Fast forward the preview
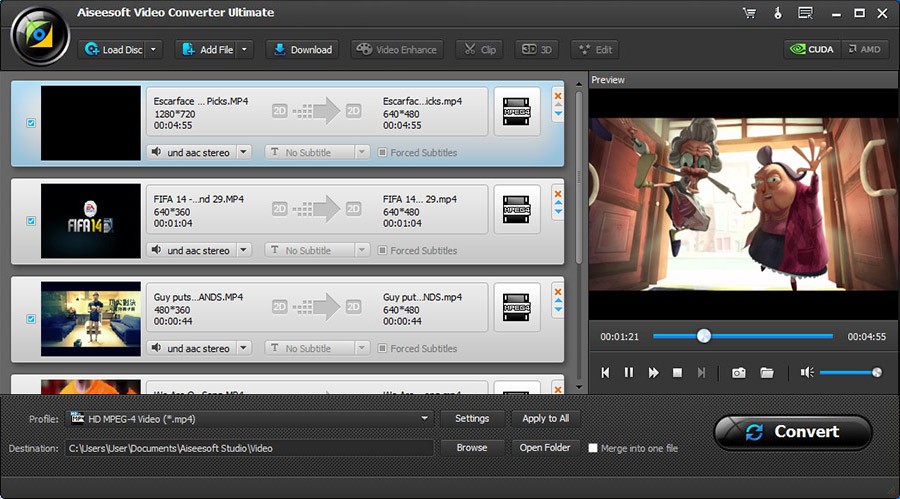This screenshot has height=499, width=900. pos(653,373)
